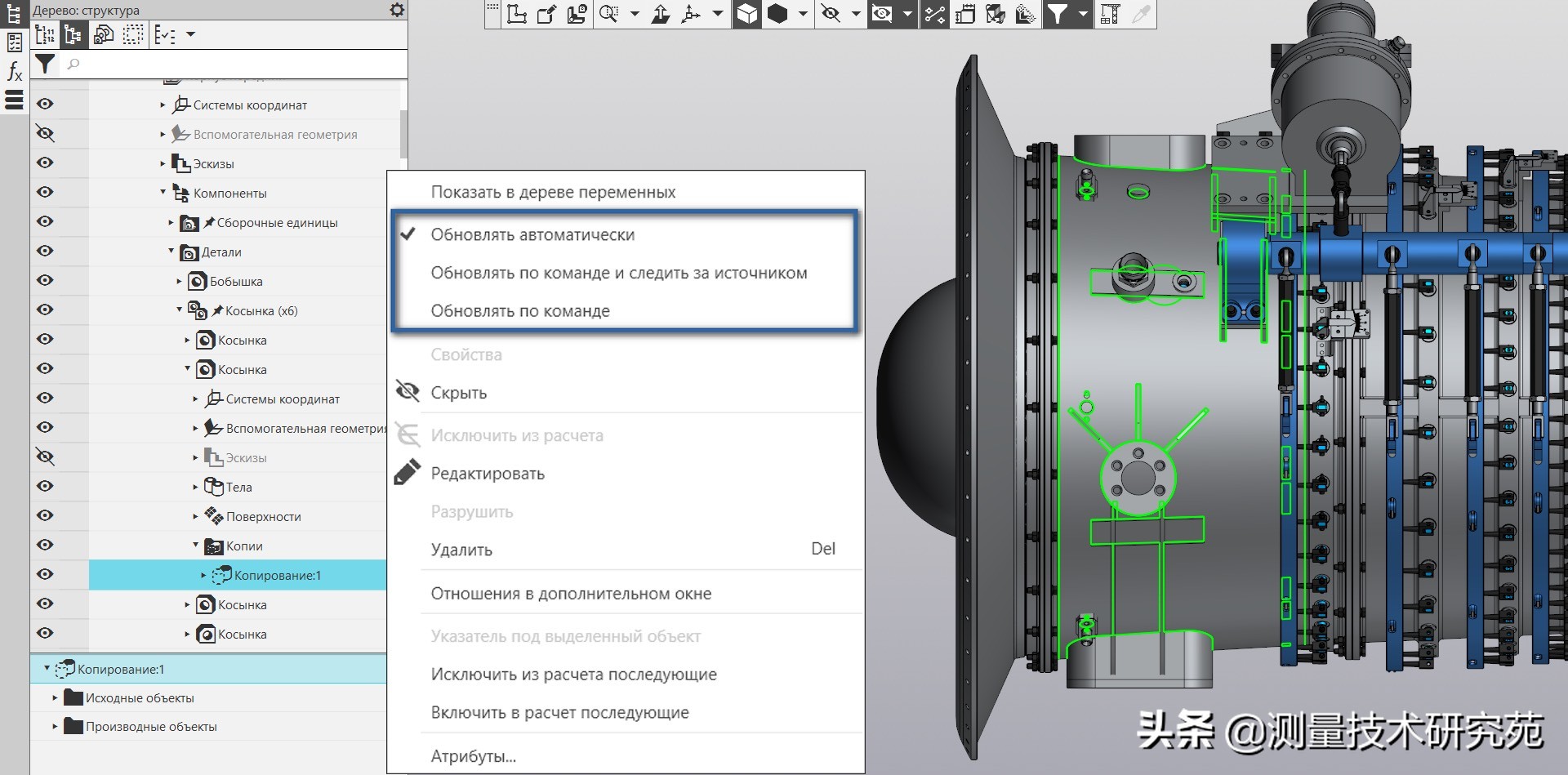This screenshot has width=1568, height=775.
Task: Expand the Бобышка tree node
Action: (178, 281)
